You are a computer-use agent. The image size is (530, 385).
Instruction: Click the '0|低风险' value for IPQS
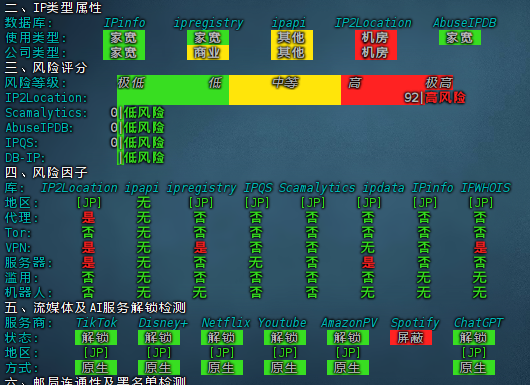pos(137,143)
